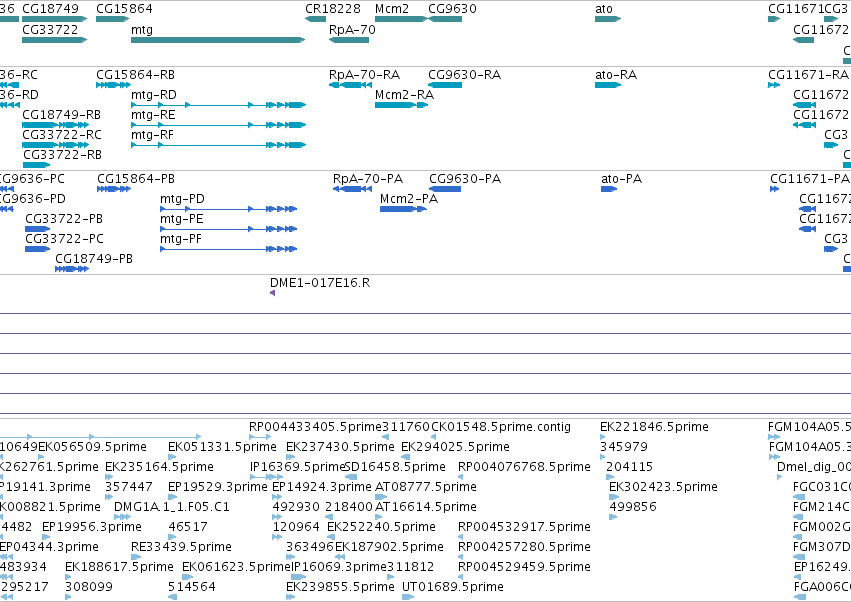The height and width of the screenshot is (602, 851).
Task: Select transcript CG18749-RB
Action: click(62, 115)
